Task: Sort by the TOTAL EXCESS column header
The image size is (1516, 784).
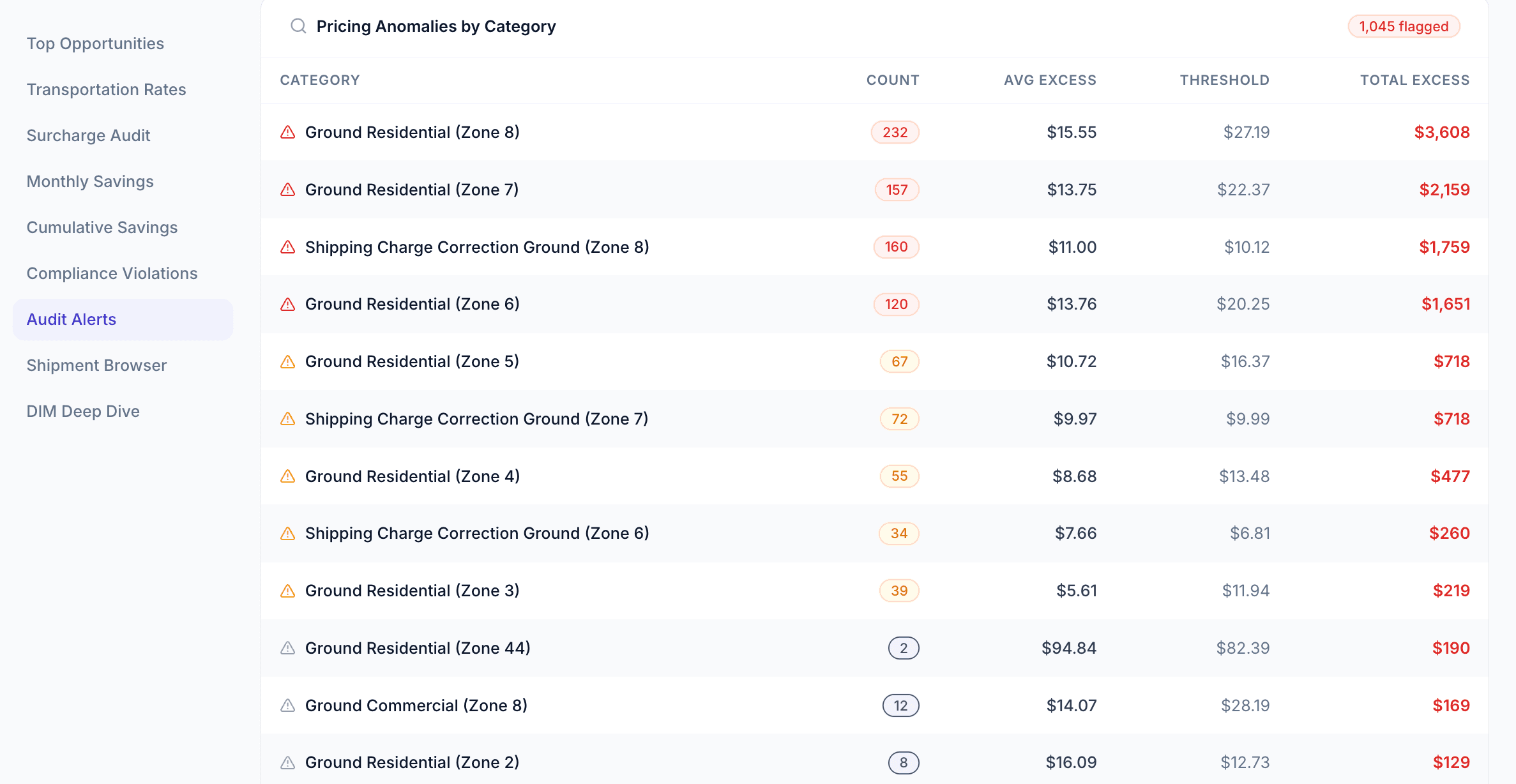Action: click(1414, 80)
